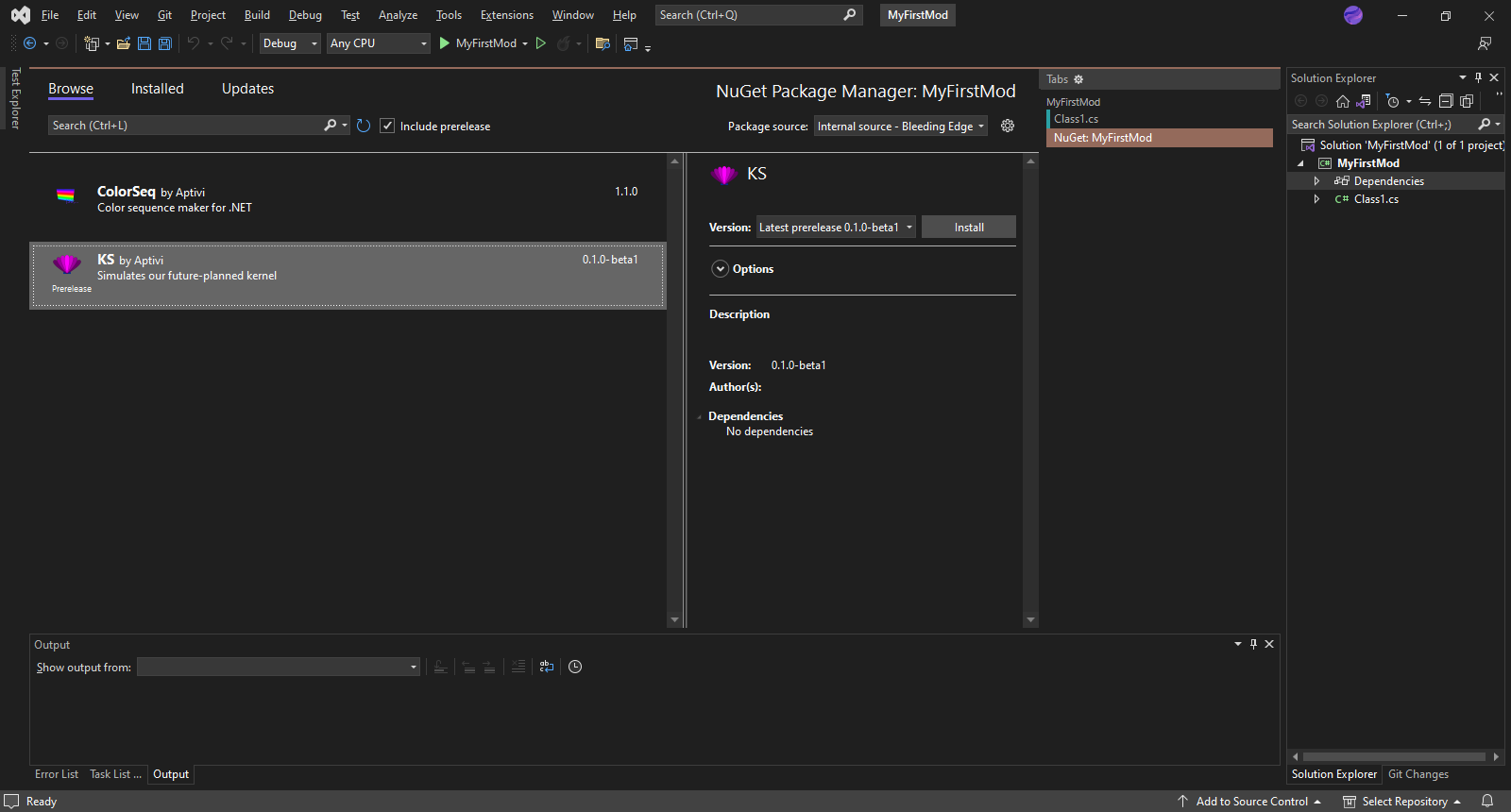This screenshot has height=812, width=1511.
Task: Open the notifications bell in status bar
Action: coord(1487,801)
